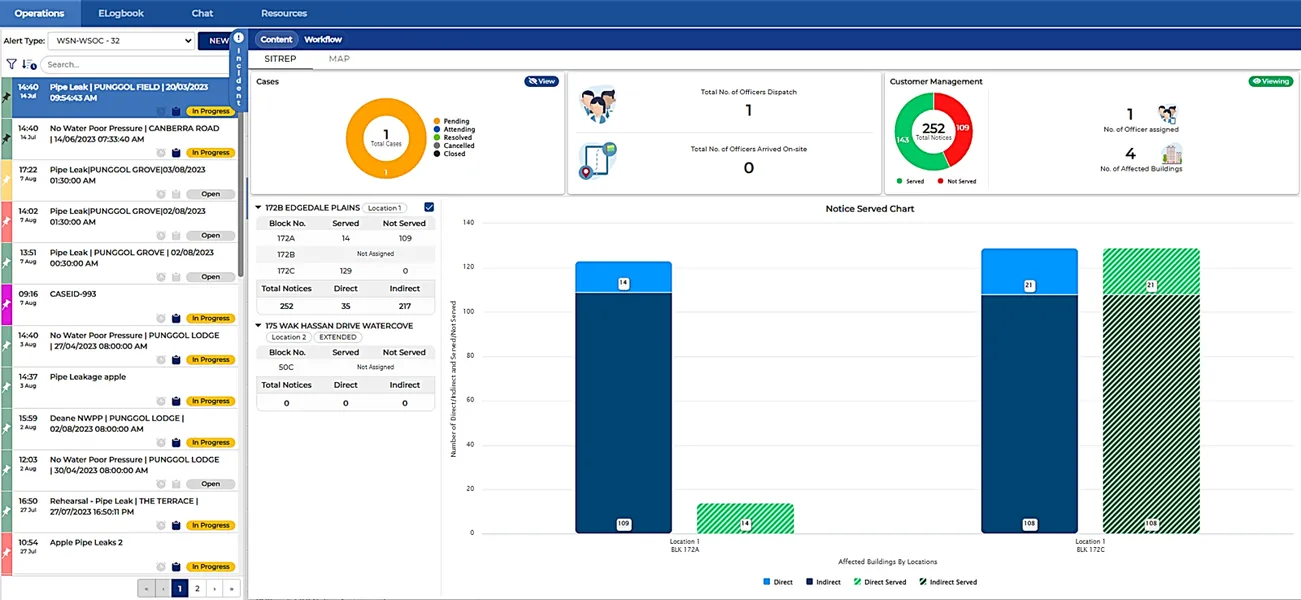The image size is (1301, 600).
Task: Click the officer assigned icon in Customer Management
Action: pyautogui.click(x=1167, y=114)
